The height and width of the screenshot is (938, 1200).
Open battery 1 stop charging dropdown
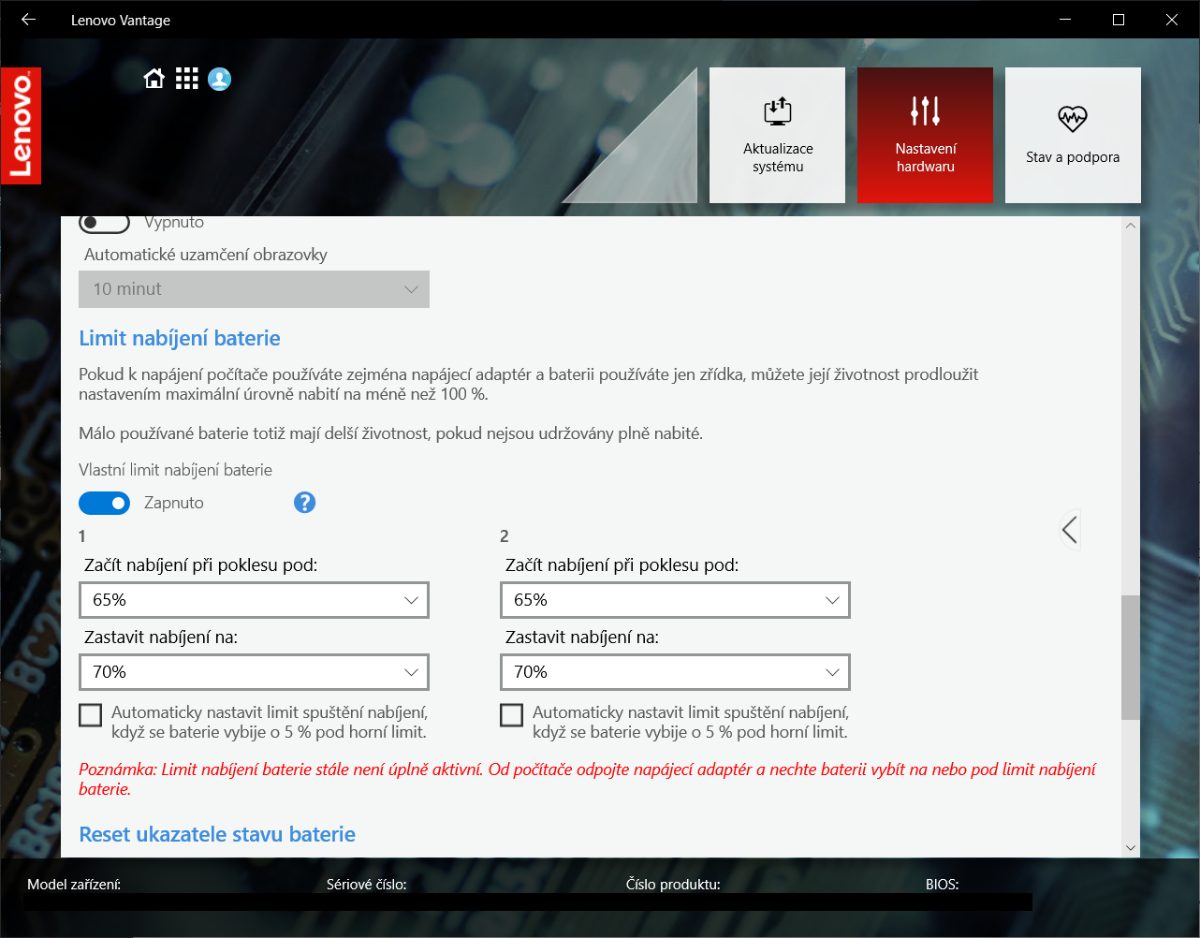tap(254, 672)
